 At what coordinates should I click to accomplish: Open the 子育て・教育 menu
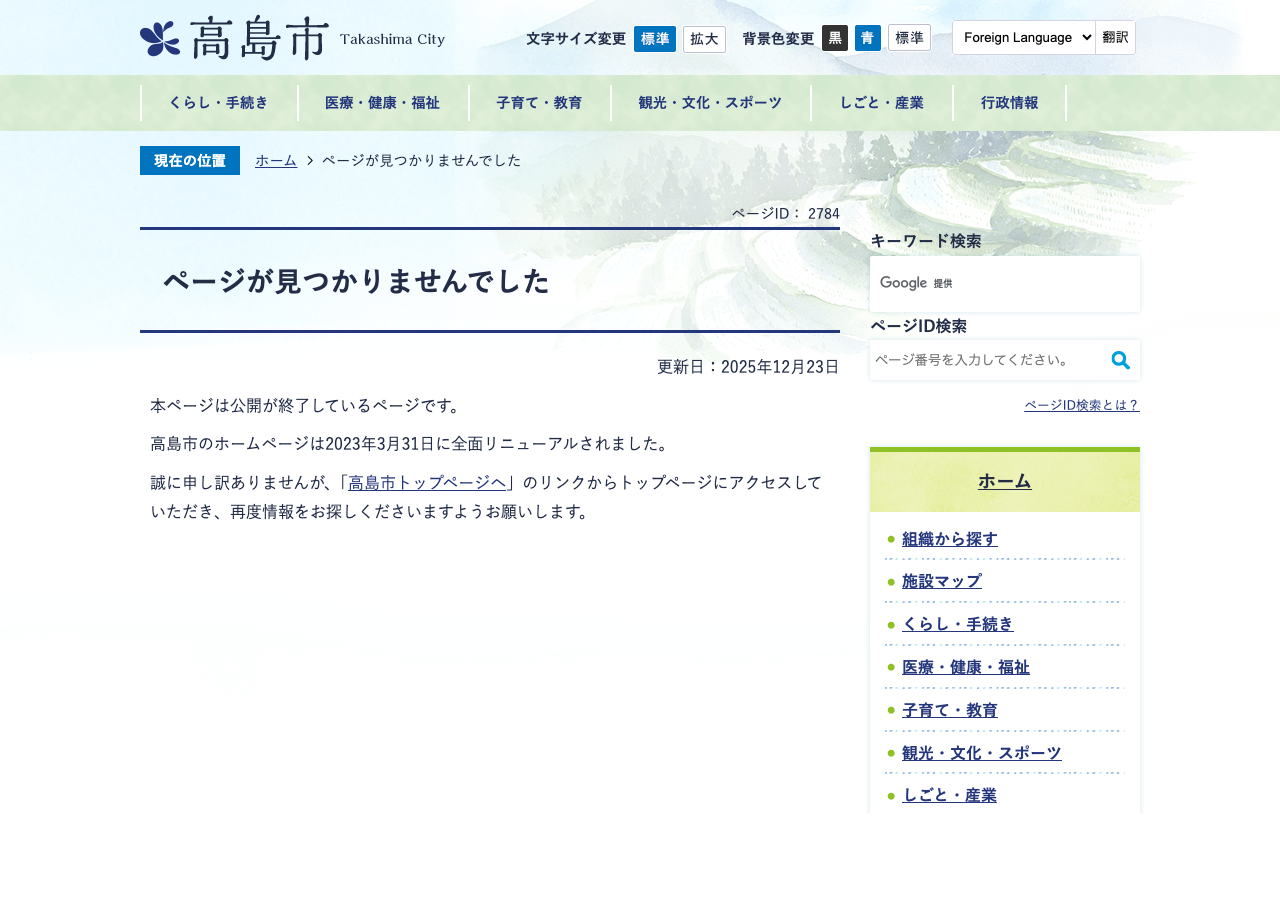pyautogui.click(x=540, y=103)
